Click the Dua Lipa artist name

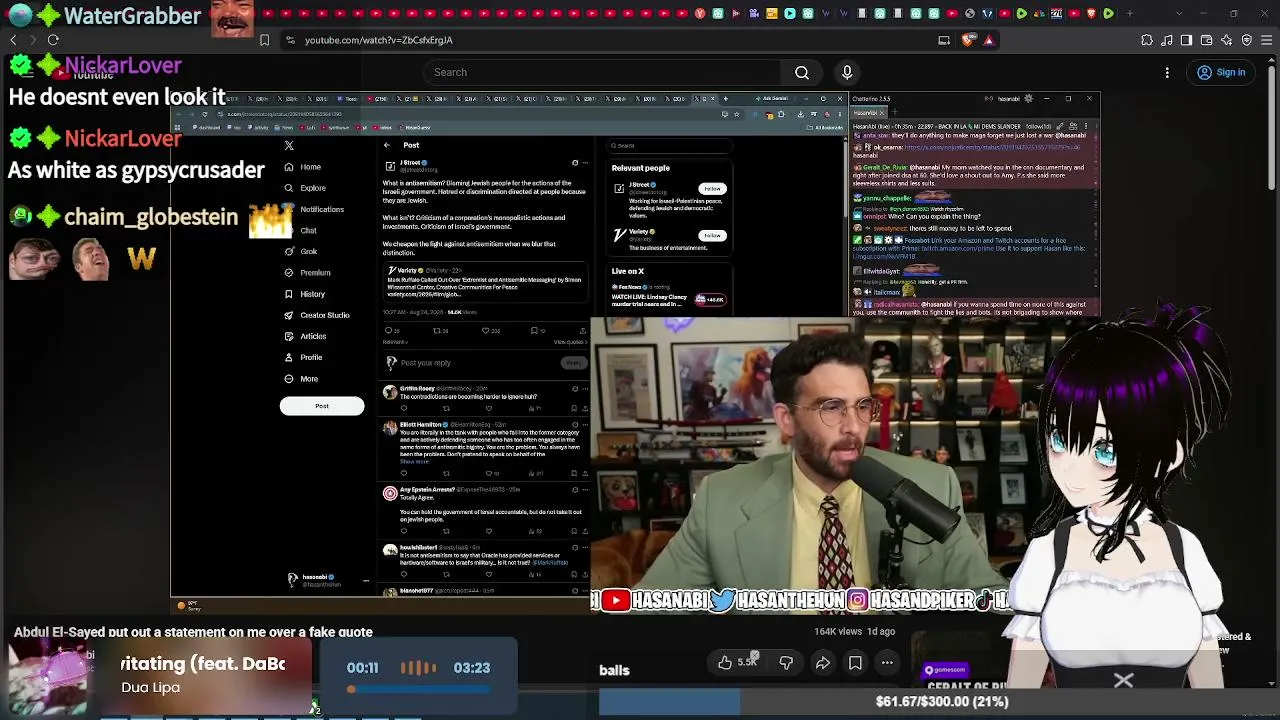pos(150,688)
